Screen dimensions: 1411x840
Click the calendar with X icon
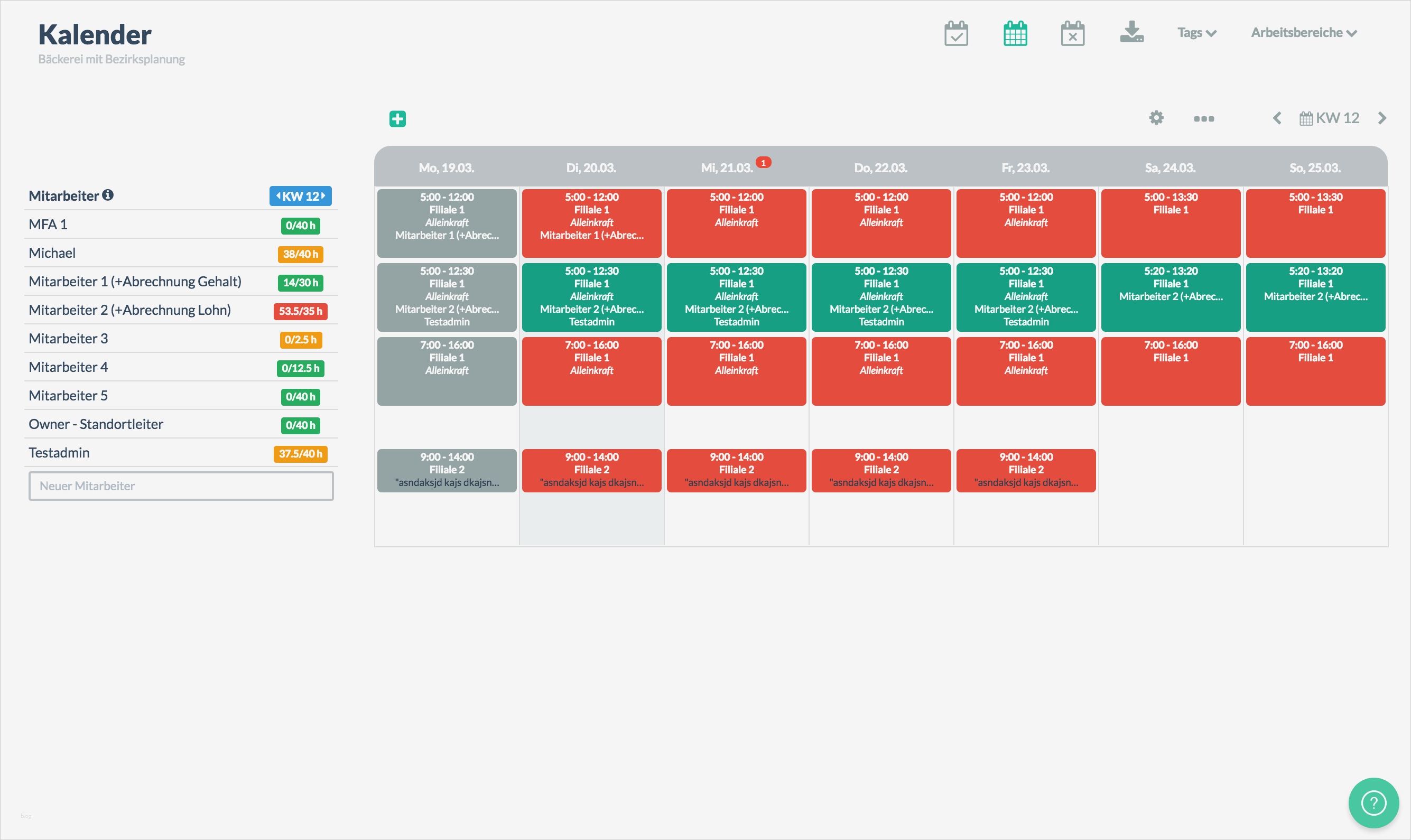pos(1072,33)
